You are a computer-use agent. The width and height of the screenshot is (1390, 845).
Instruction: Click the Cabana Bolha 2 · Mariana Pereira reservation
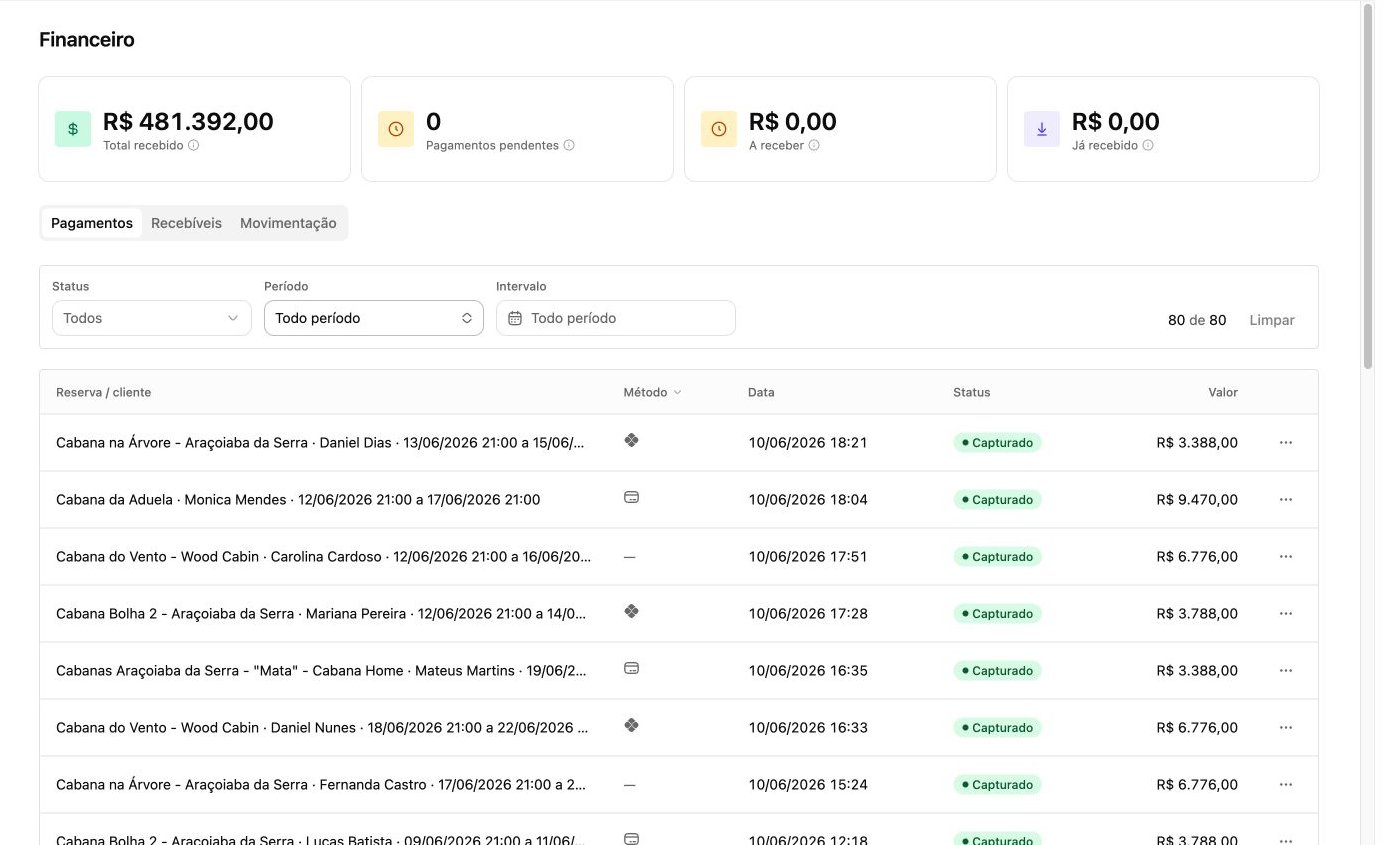[322, 613]
